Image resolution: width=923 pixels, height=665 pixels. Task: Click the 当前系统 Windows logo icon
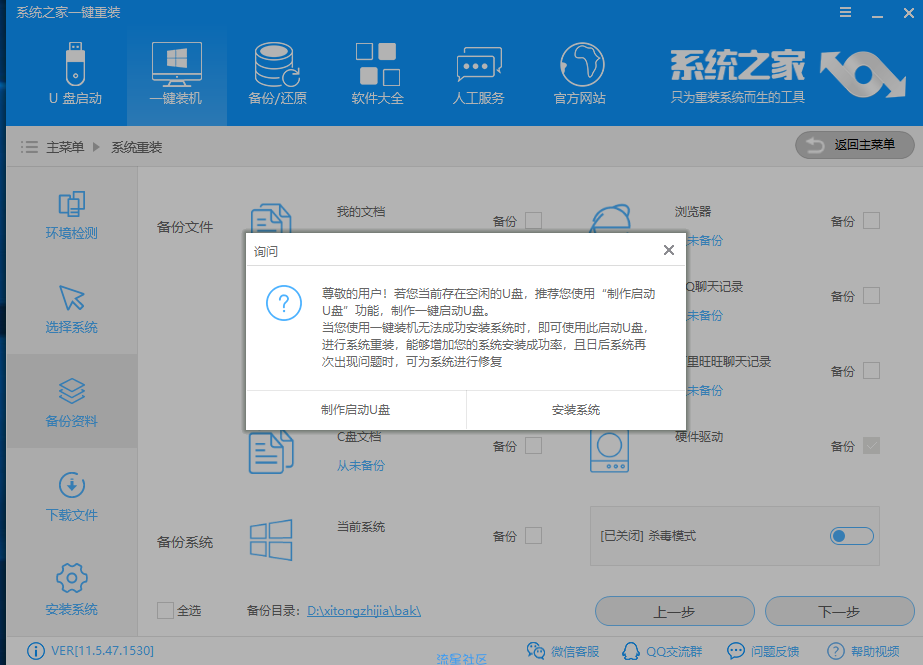(271, 540)
